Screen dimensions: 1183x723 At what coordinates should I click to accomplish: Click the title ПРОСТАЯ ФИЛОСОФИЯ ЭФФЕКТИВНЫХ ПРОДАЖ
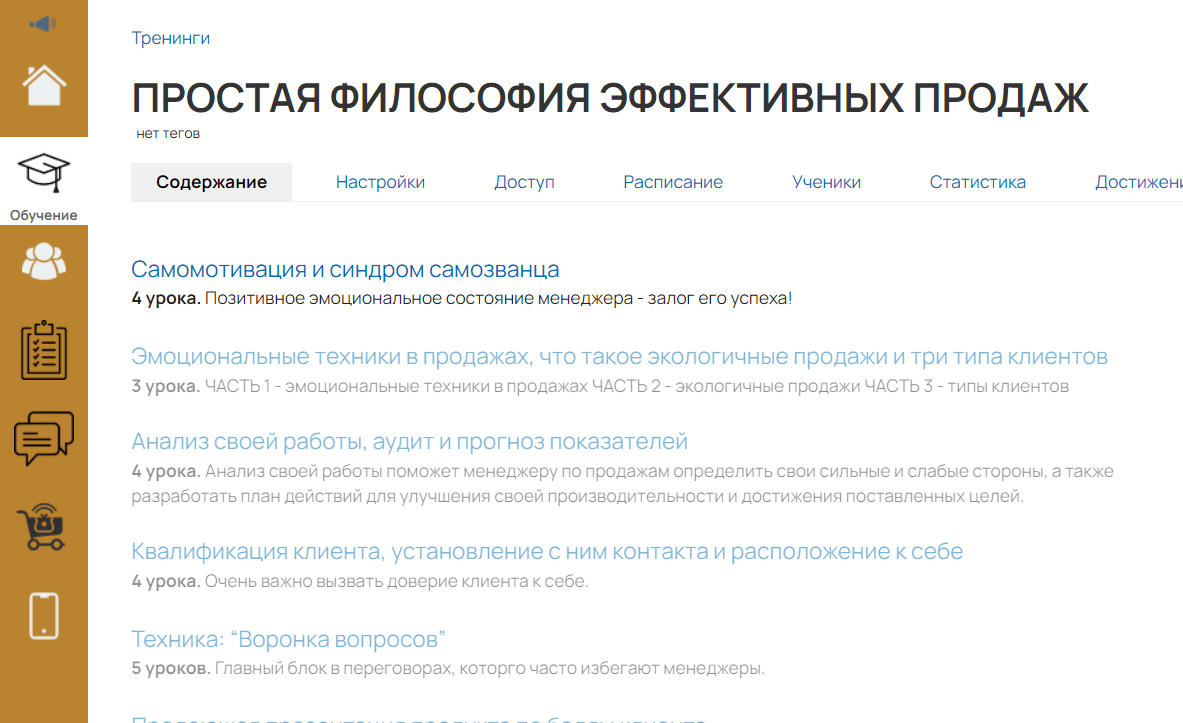point(610,97)
